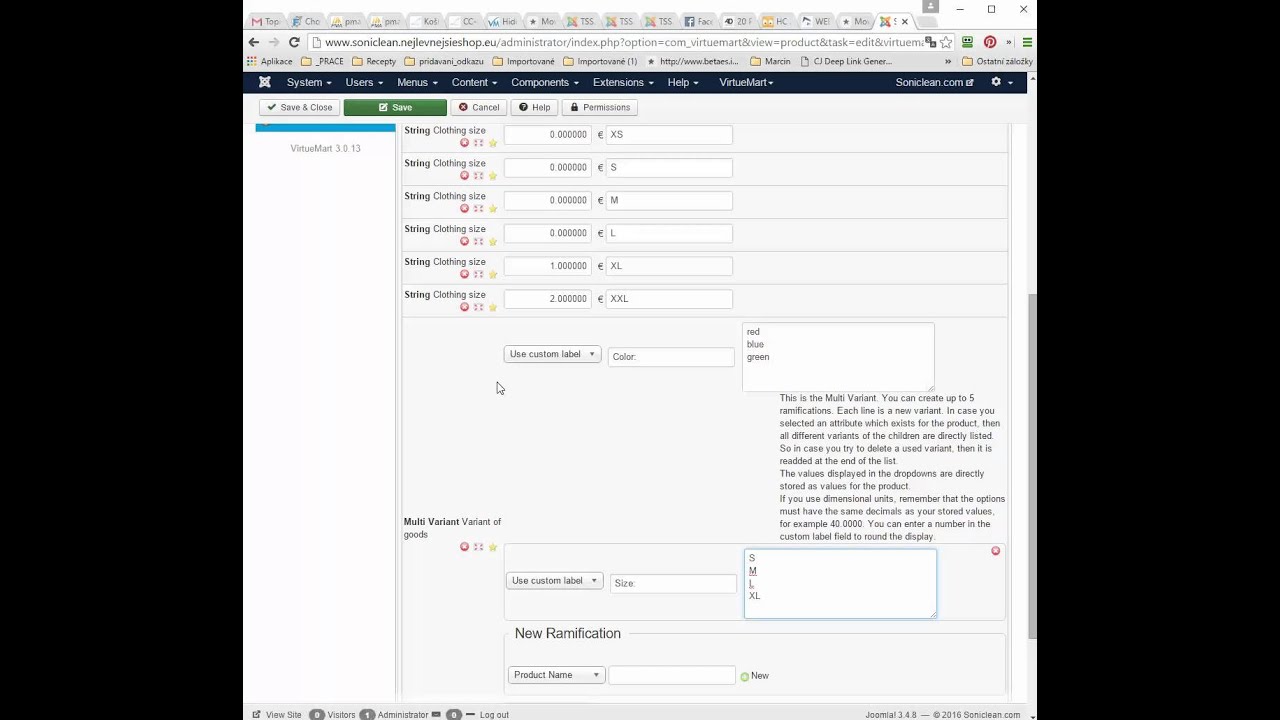Click the Joomla logo in the admin menu

(x=265, y=82)
